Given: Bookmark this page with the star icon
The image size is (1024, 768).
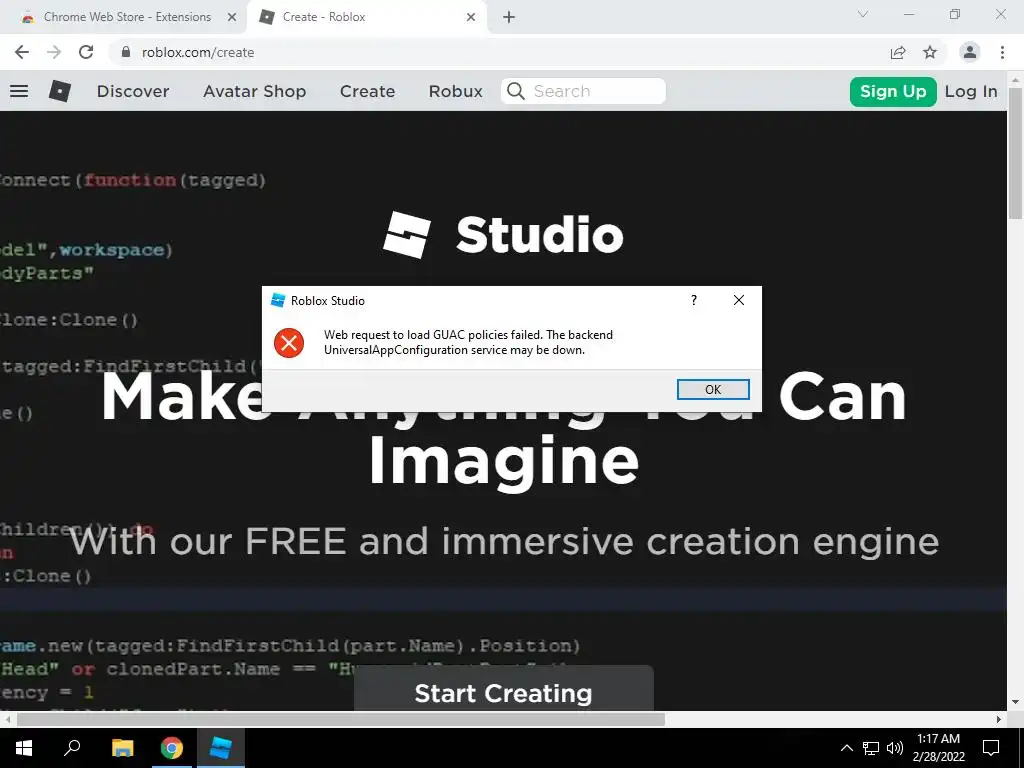Looking at the screenshot, I should [930, 52].
